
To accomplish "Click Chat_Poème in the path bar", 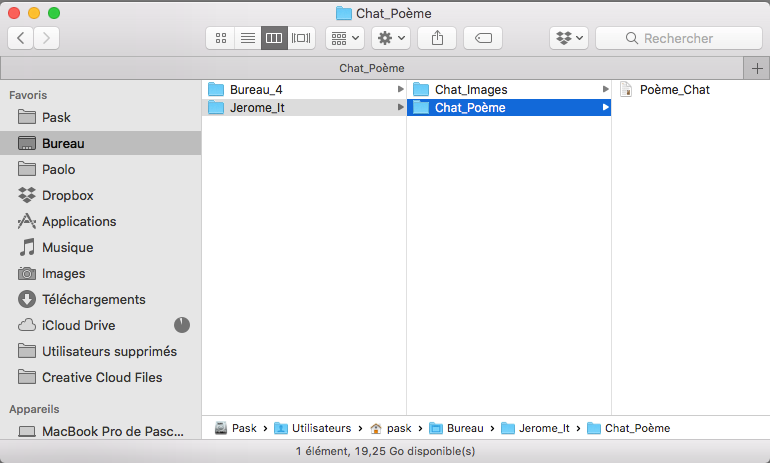I will pos(629,428).
